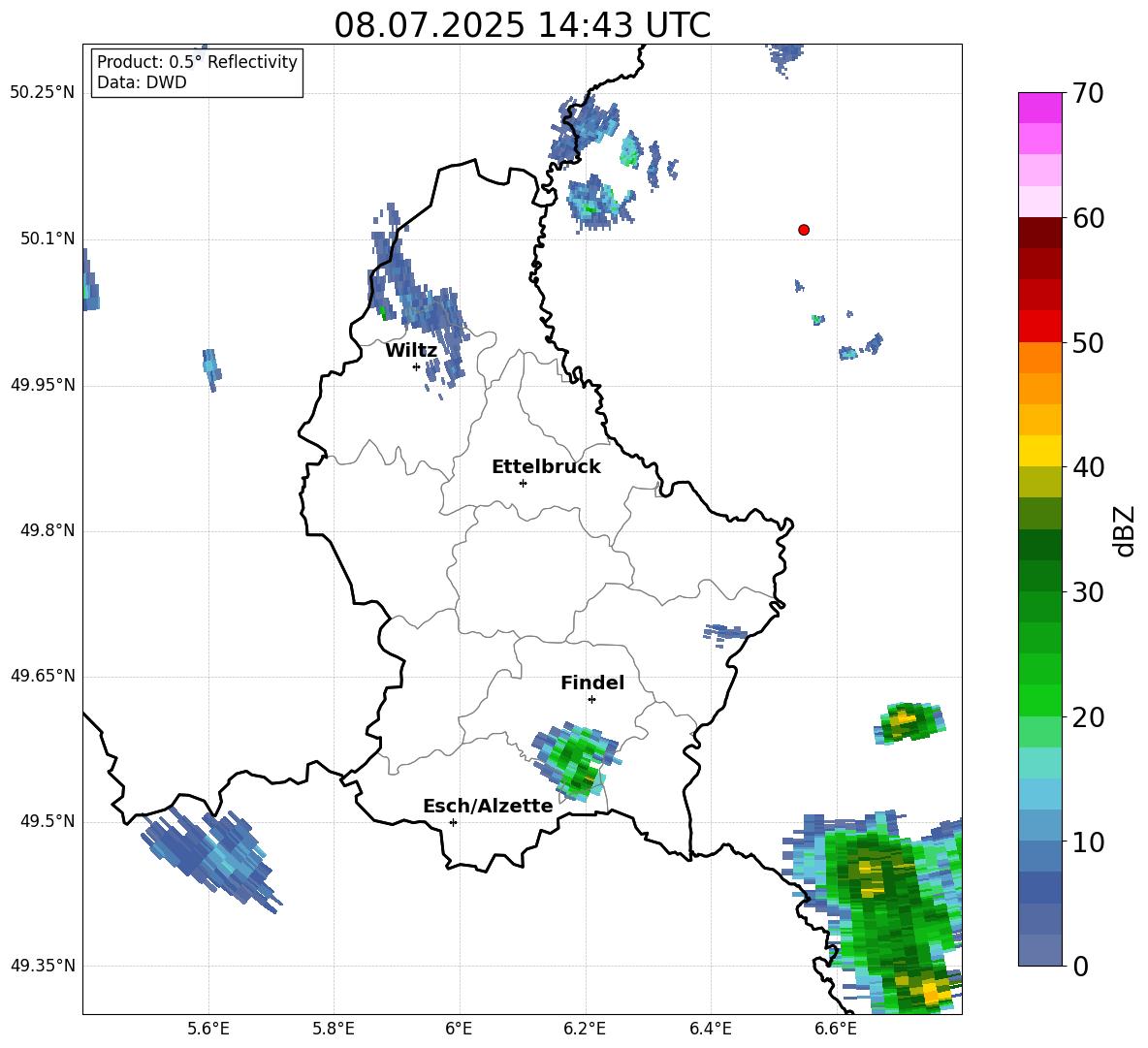Pick the magenta top colorbar segment
The height and width of the screenshot is (1048, 1148).
tap(1039, 108)
